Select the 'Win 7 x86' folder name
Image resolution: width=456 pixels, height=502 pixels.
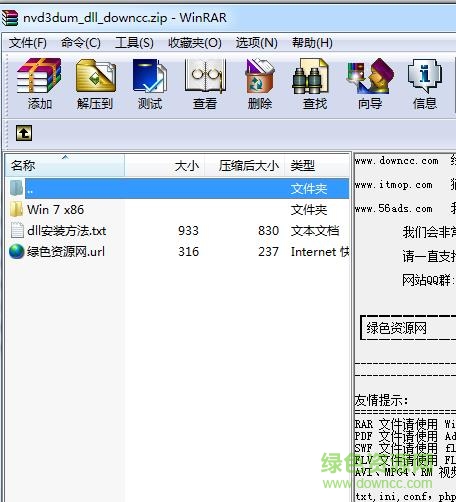(55, 210)
